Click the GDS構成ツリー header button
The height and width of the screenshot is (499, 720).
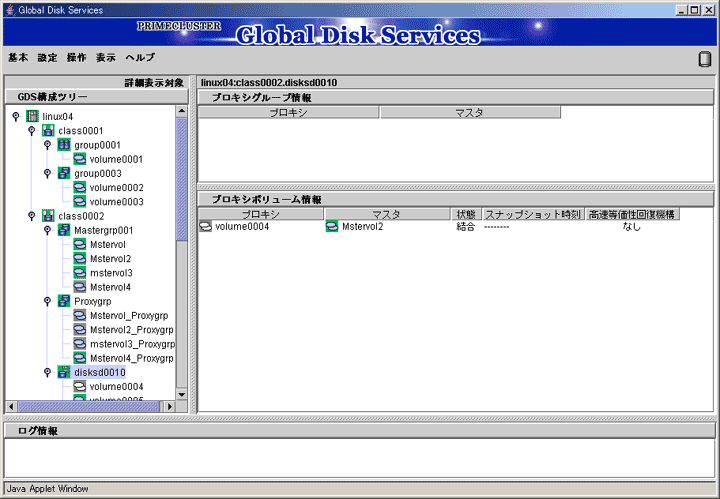96,97
